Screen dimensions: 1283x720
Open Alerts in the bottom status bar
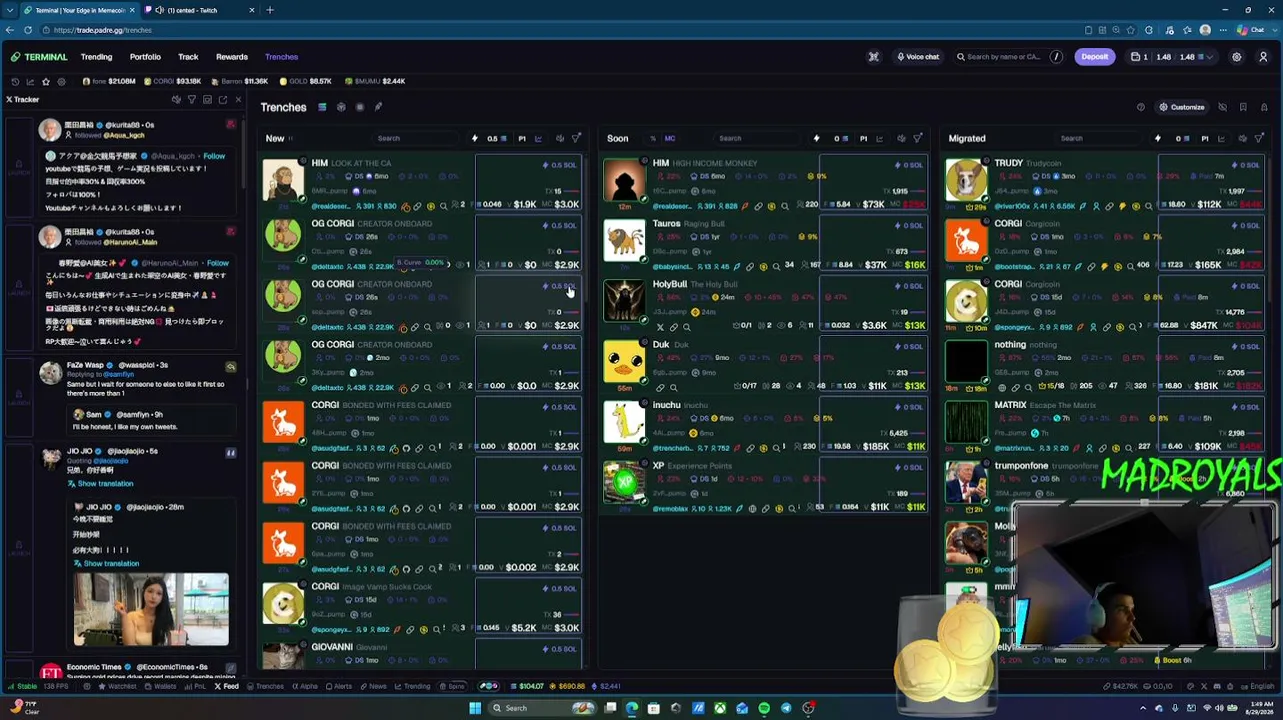click(338, 686)
